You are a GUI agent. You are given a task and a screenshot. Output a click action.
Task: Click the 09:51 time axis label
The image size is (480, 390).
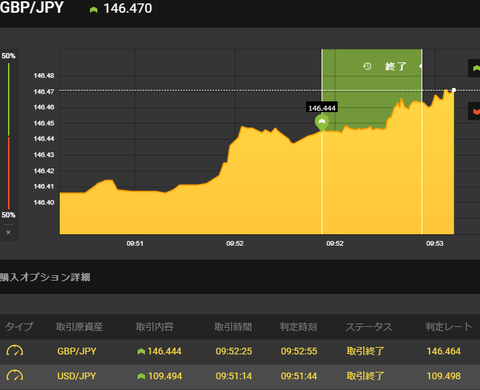[x=135, y=244]
